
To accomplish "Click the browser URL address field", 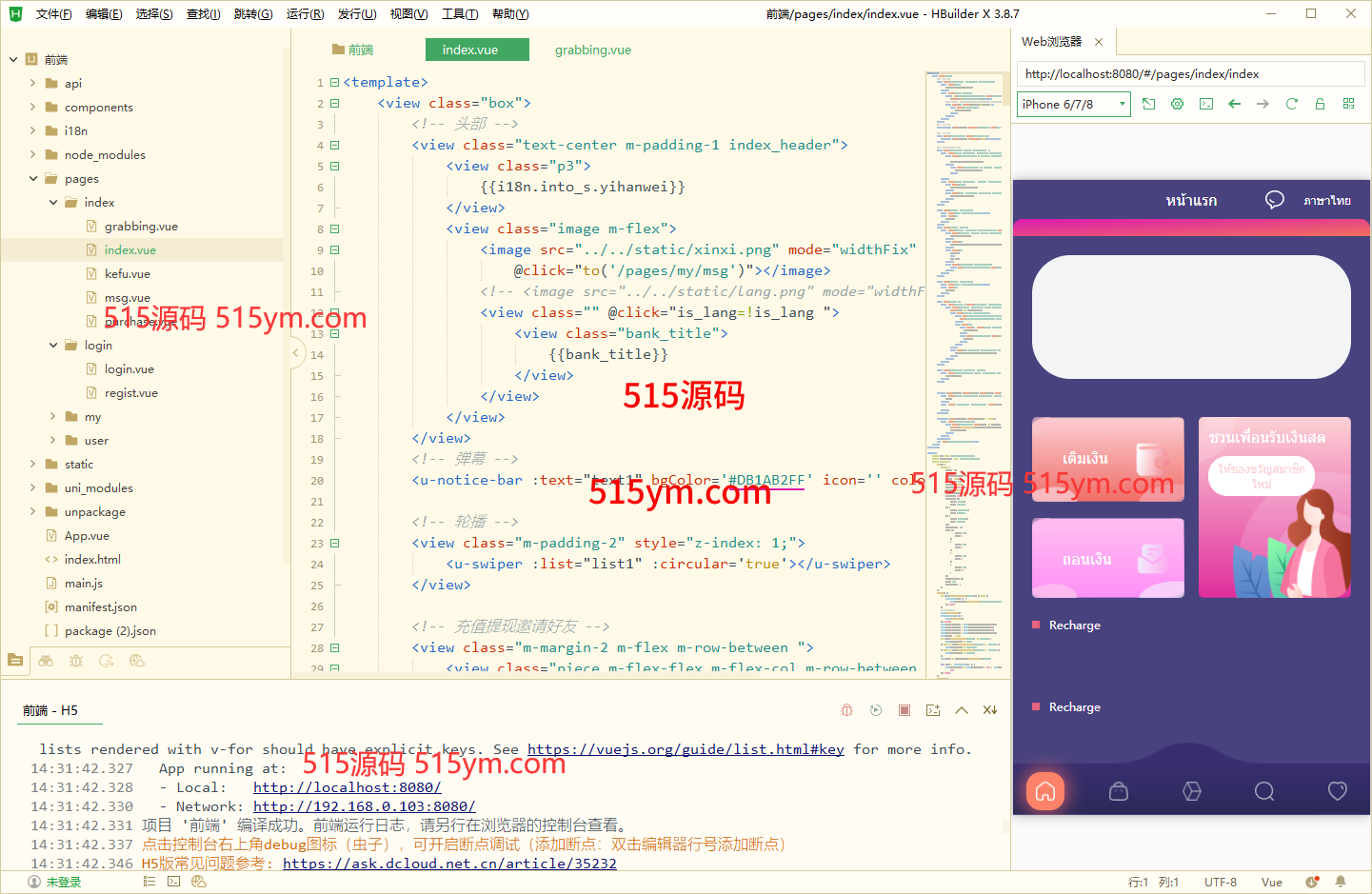I will [x=1190, y=74].
